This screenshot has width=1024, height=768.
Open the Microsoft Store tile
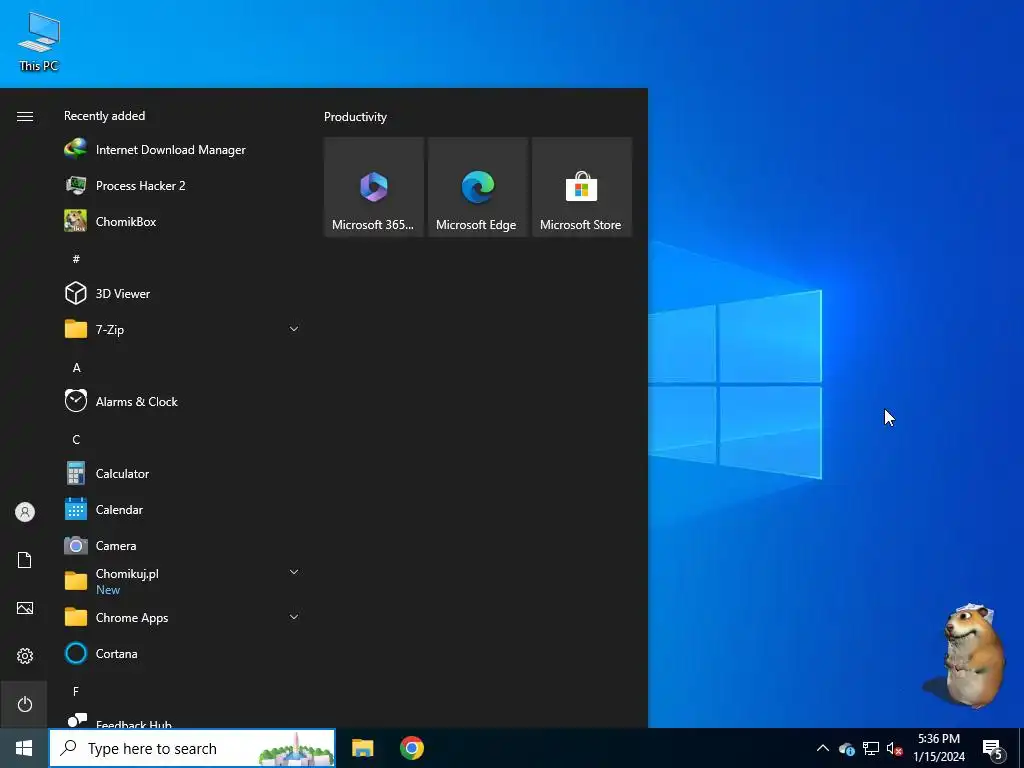582,187
